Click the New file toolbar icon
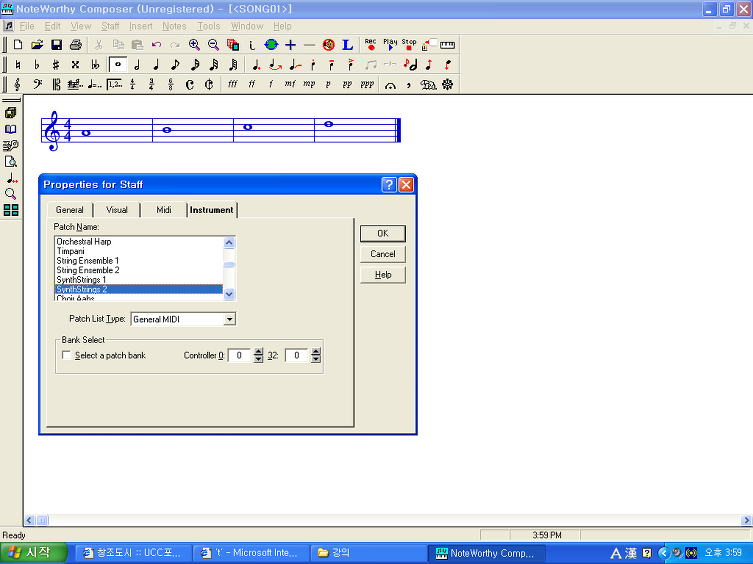Screen dimensions: 753x564 coord(18,45)
